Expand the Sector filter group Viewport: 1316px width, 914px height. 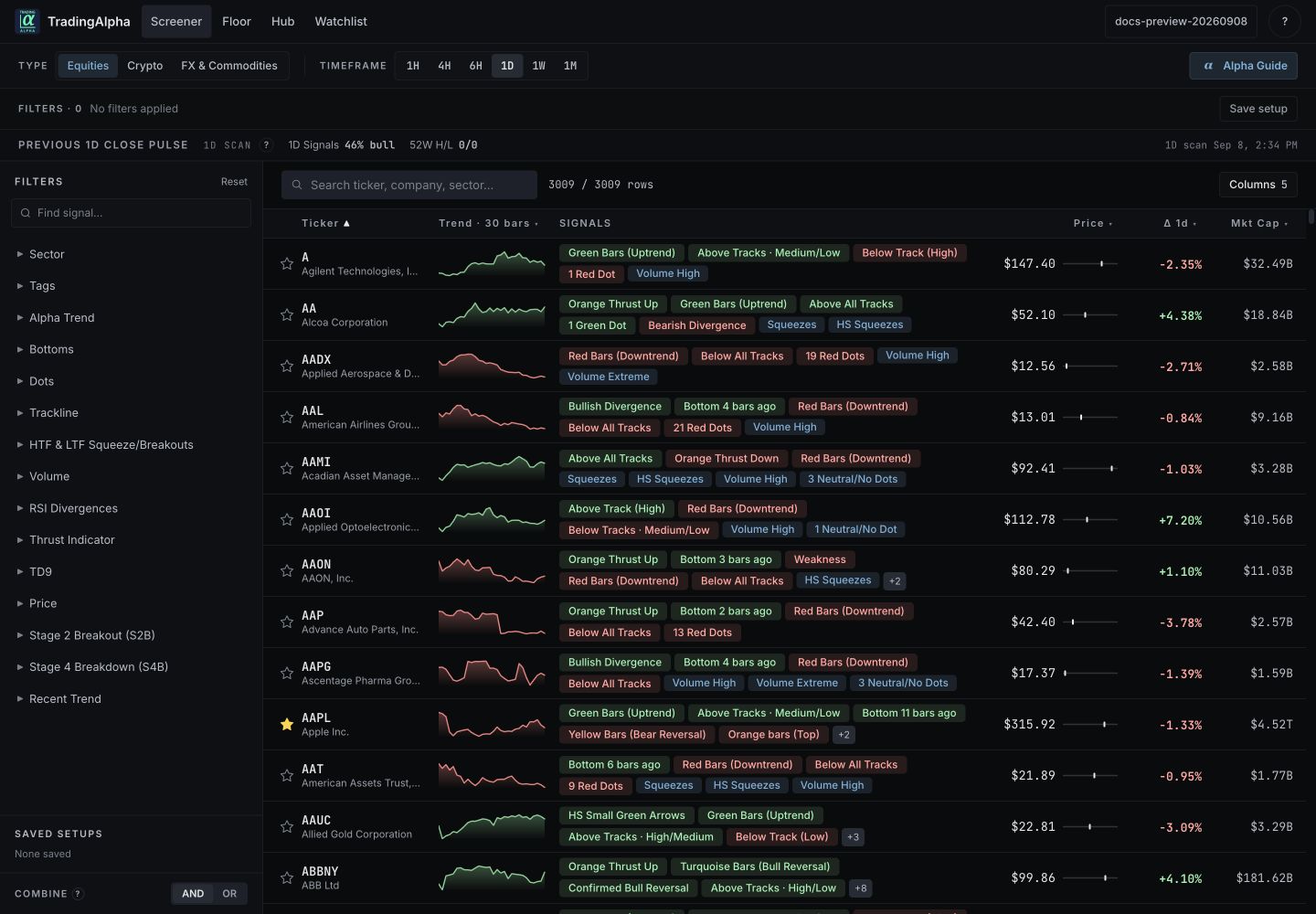point(132,254)
